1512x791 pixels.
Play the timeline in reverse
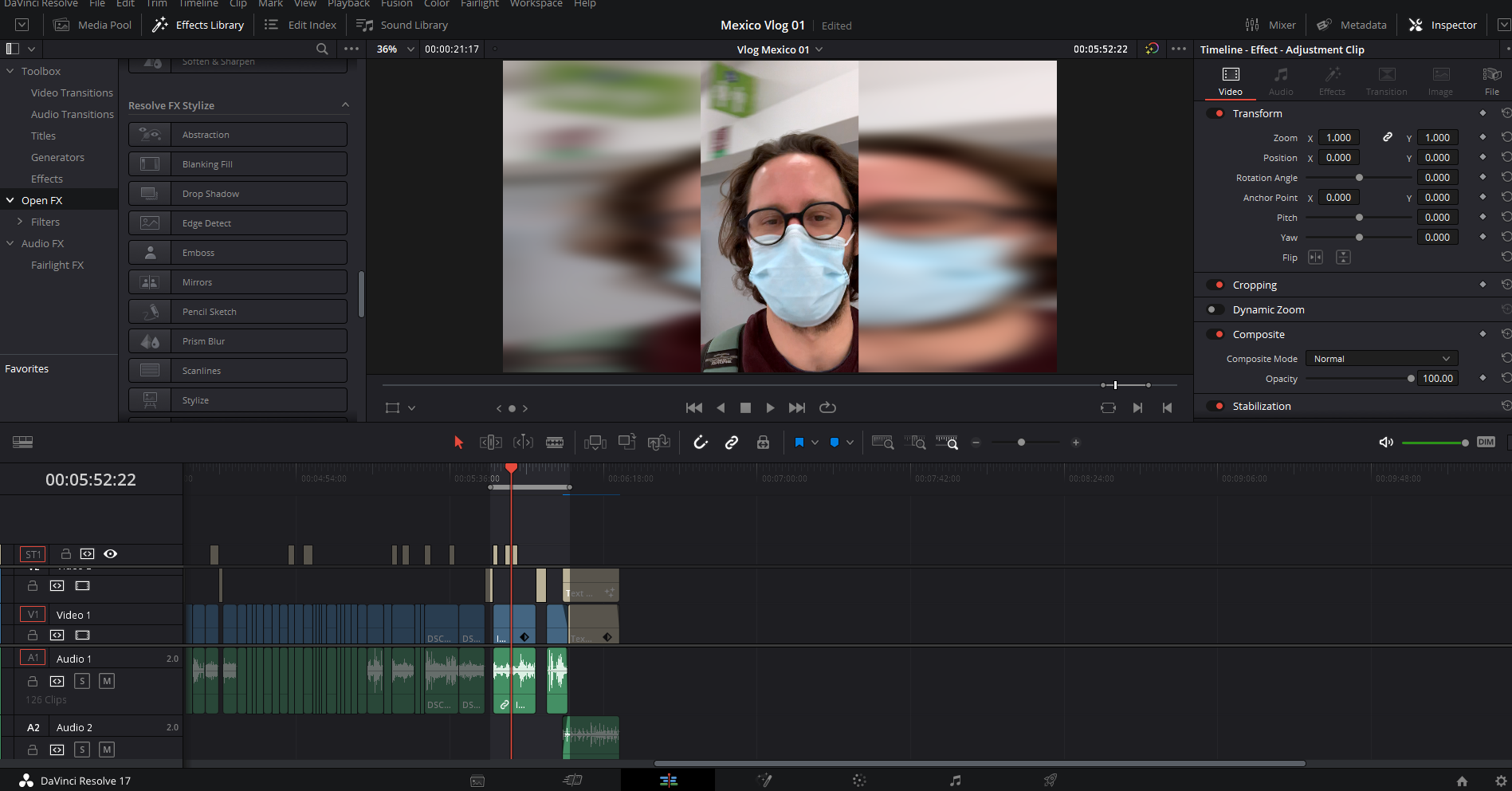pyautogui.click(x=721, y=407)
